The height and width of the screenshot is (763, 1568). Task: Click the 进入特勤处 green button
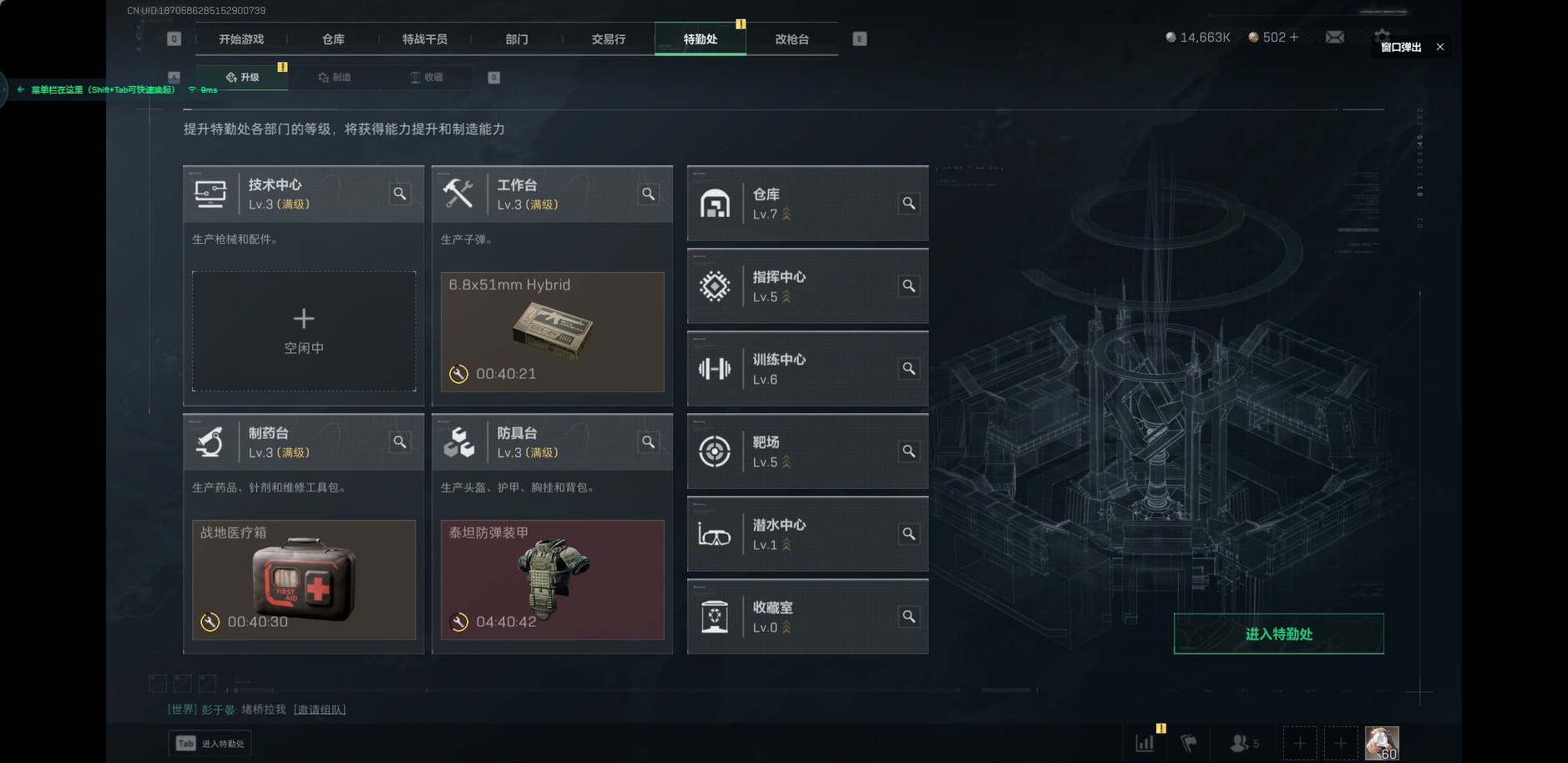tap(1278, 634)
